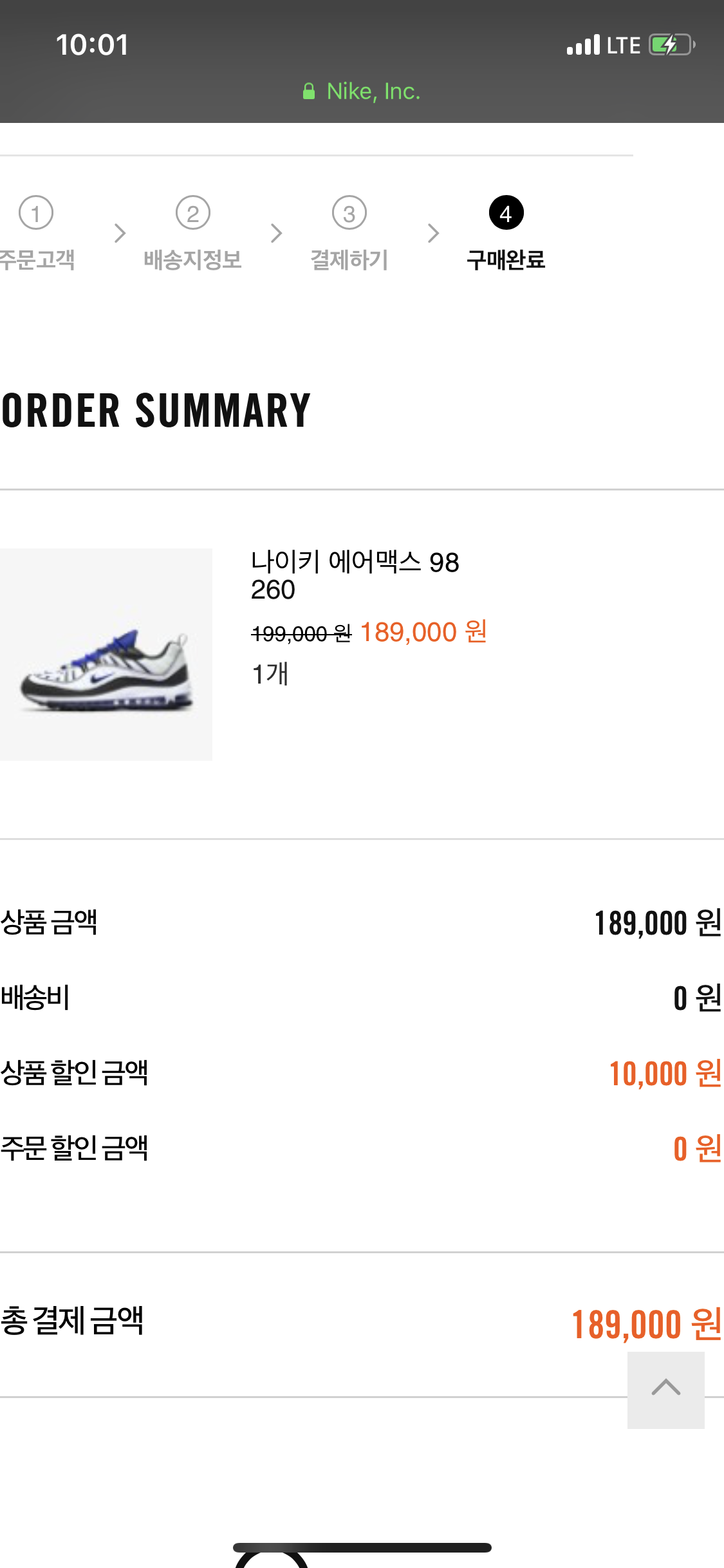Select step 2 circle icon
The image size is (724, 1568).
(x=193, y=212)
